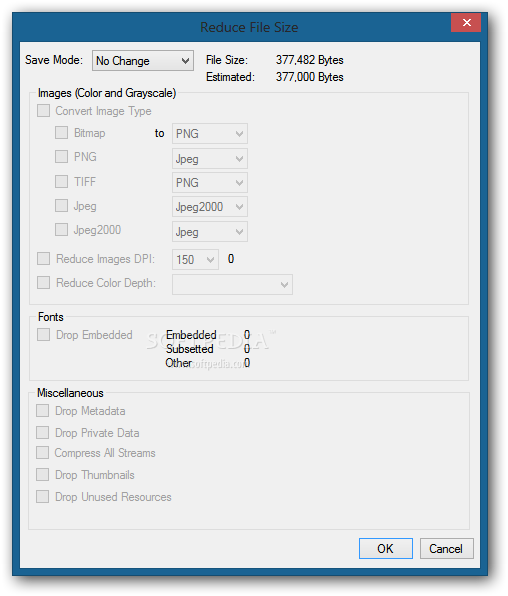The height and width of the screenshot is (596, 508).
Task: Click the Cancel button
Action: pyautogui.click(x=446, y=548)
